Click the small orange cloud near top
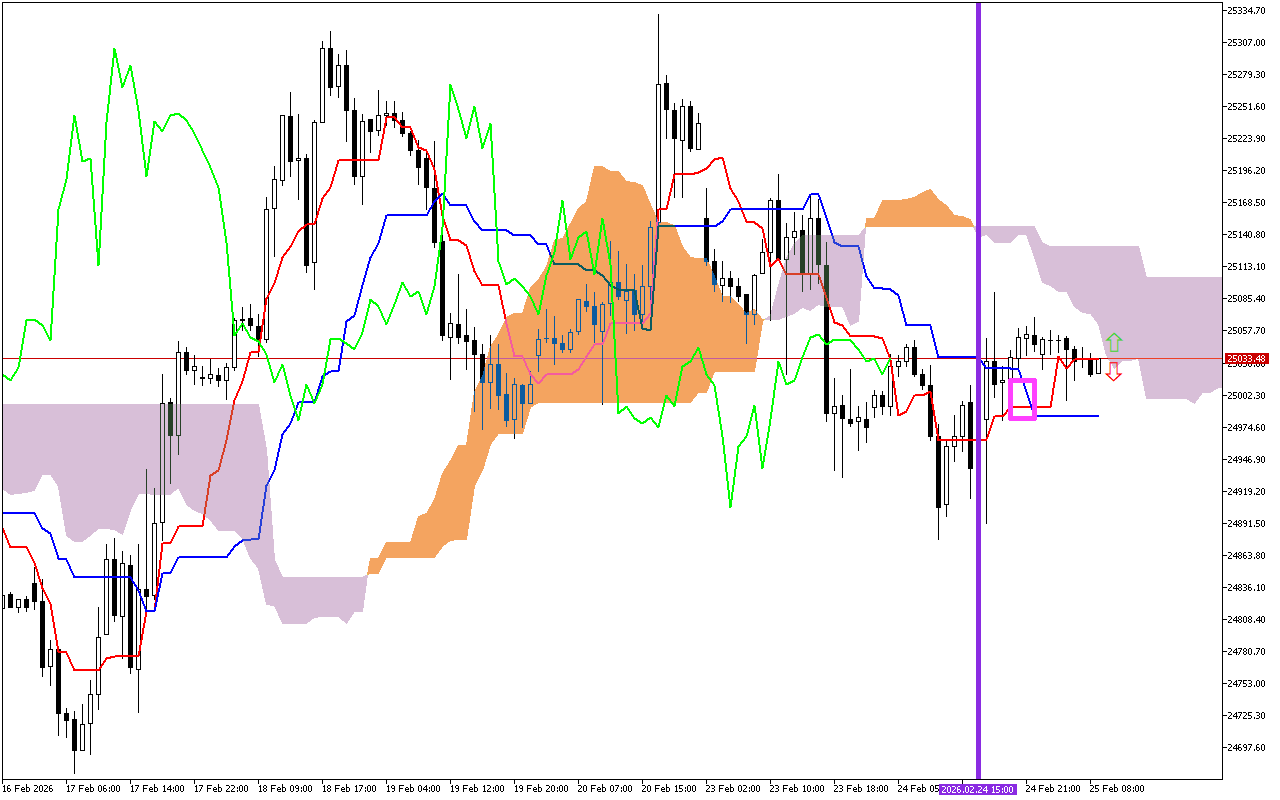The width and height of the screenshot is (1280, 800). (x=915, y=211)
